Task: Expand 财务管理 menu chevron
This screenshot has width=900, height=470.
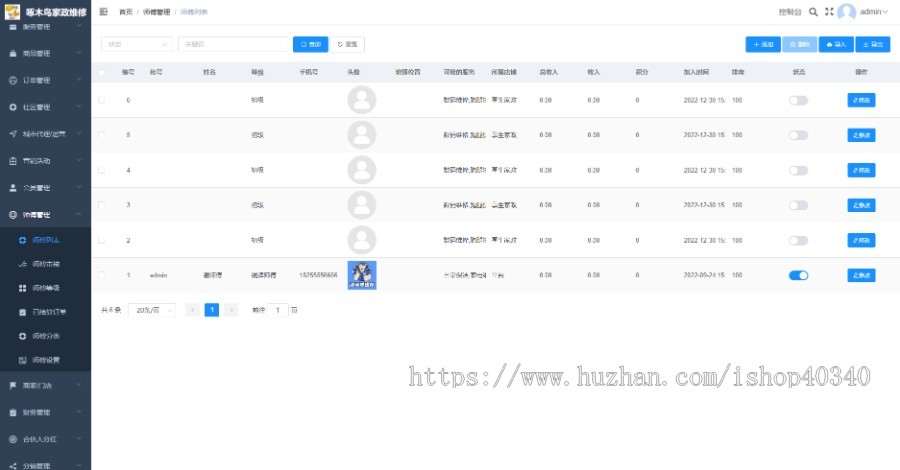Action: [79, 413]
